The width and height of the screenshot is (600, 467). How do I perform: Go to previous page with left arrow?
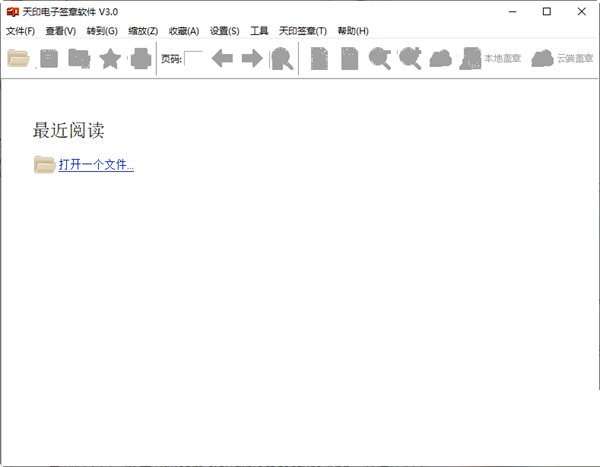[x=222, y=59]
